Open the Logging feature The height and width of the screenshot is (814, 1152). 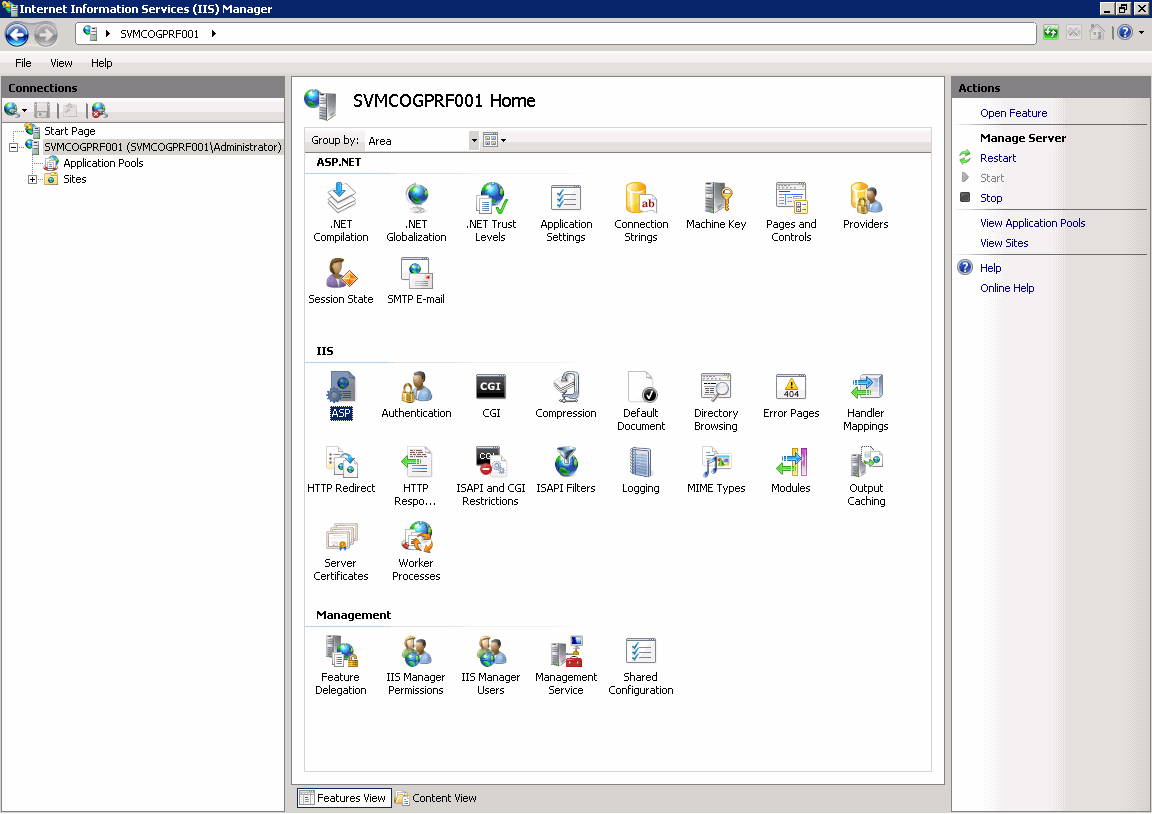point(641,470)
